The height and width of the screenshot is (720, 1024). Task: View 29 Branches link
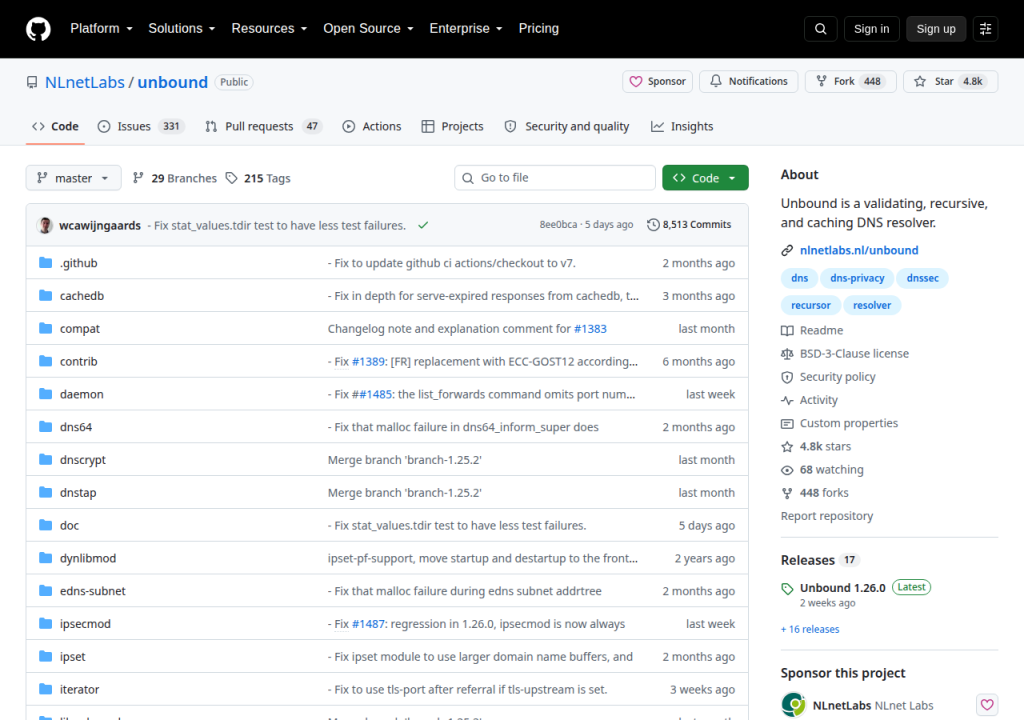[x=174, y=178]
